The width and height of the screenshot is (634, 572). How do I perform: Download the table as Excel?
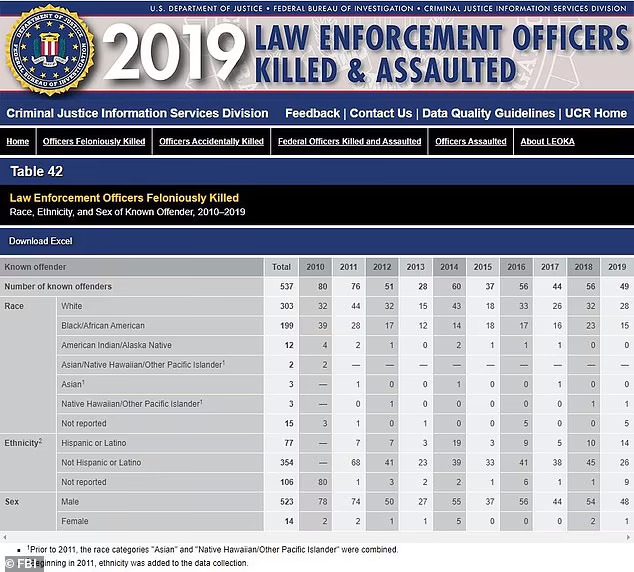(41, 241)
